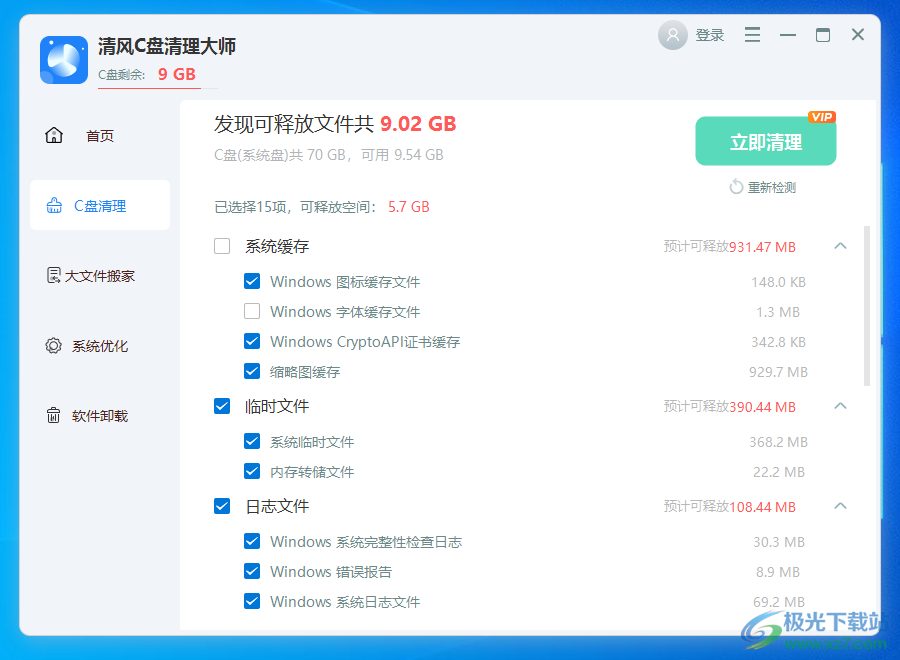Select the C盘清理 sidebar icon
Screen dimensions: 900x660
(54, 205)
